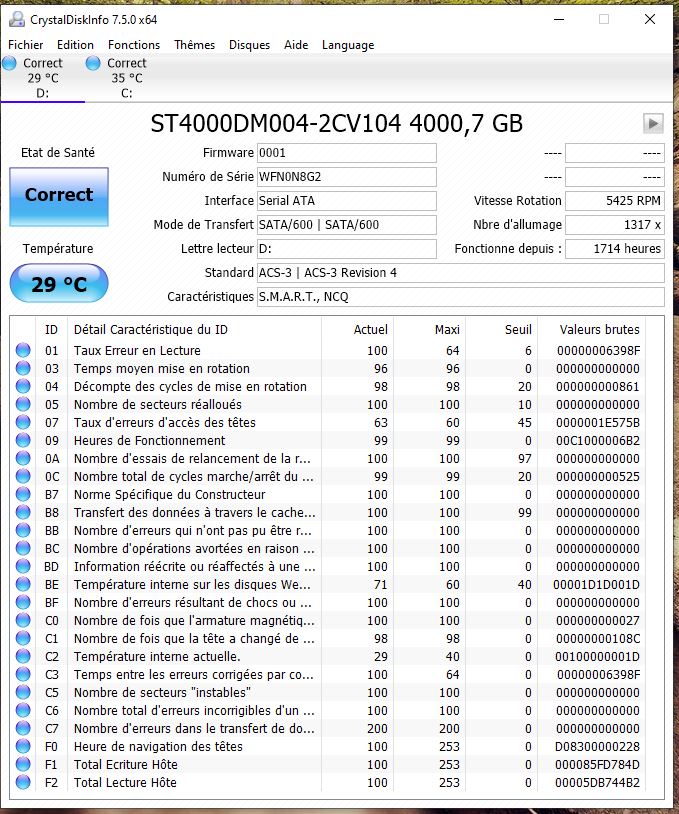Open the Fonctions menu
679x814 pixels.
tap(134, 45)
